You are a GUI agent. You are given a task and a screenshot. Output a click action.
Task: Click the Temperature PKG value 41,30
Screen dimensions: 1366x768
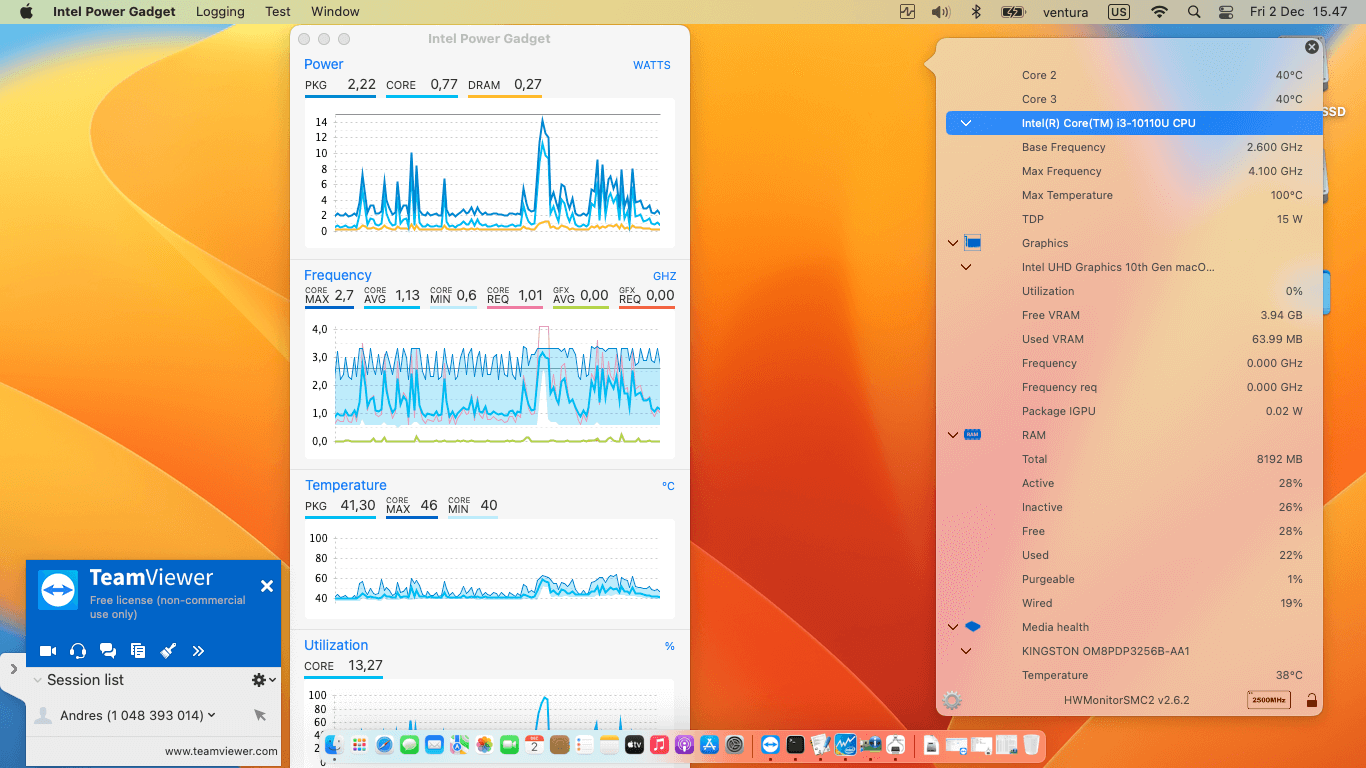358,506
